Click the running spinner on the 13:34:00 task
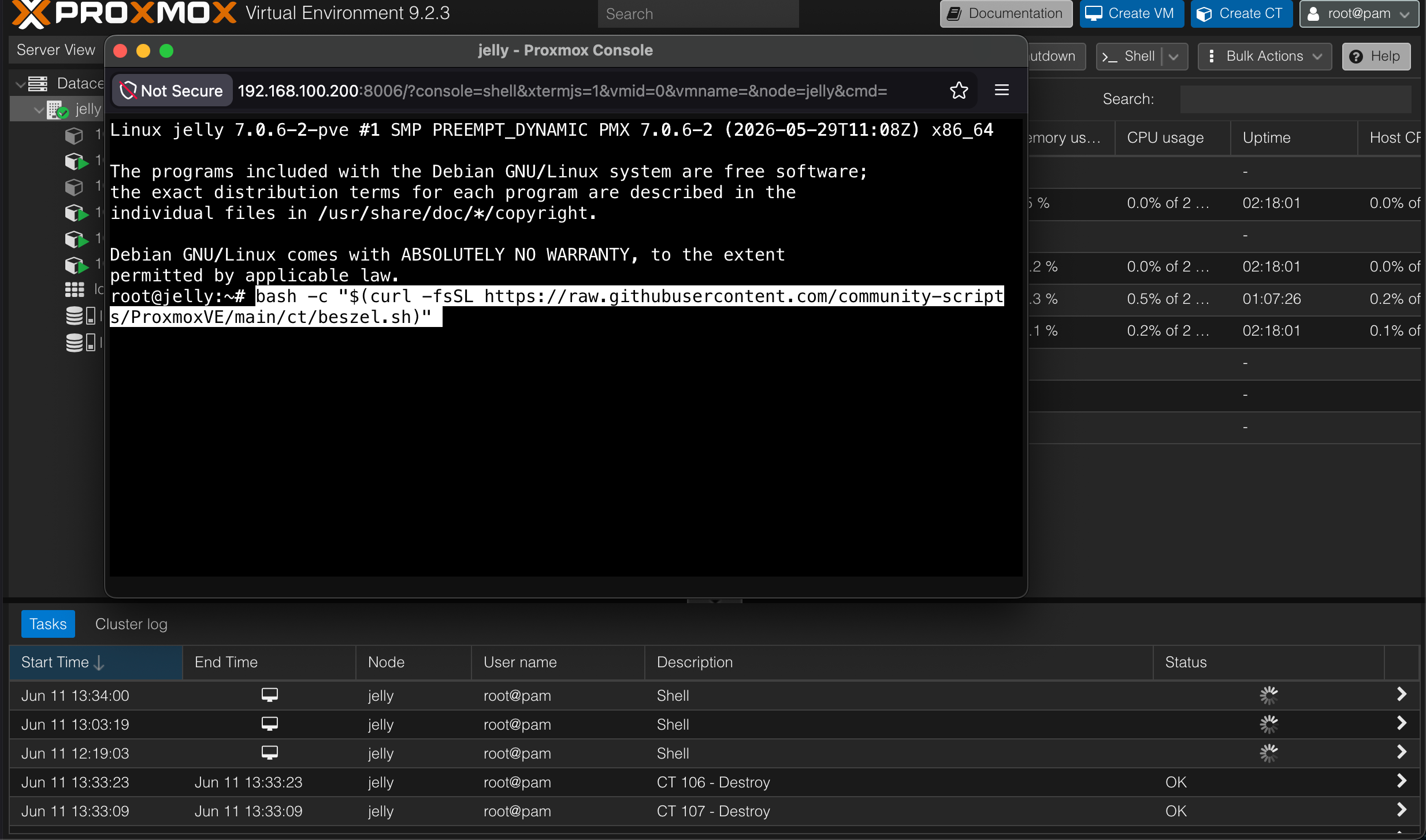This screenshot has width=1426, height=840. (1269, 695)
